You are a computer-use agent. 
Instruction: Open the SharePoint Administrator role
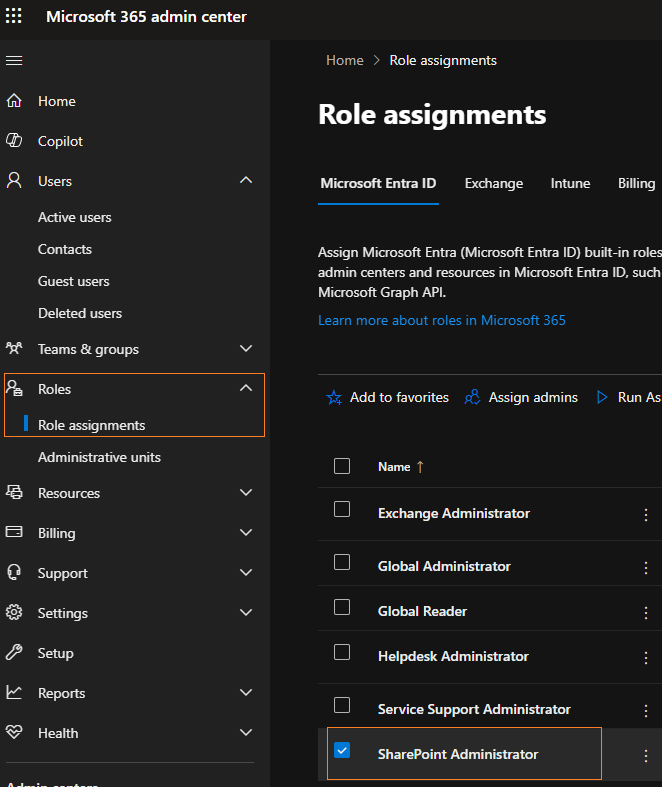[x=458, y=754]
